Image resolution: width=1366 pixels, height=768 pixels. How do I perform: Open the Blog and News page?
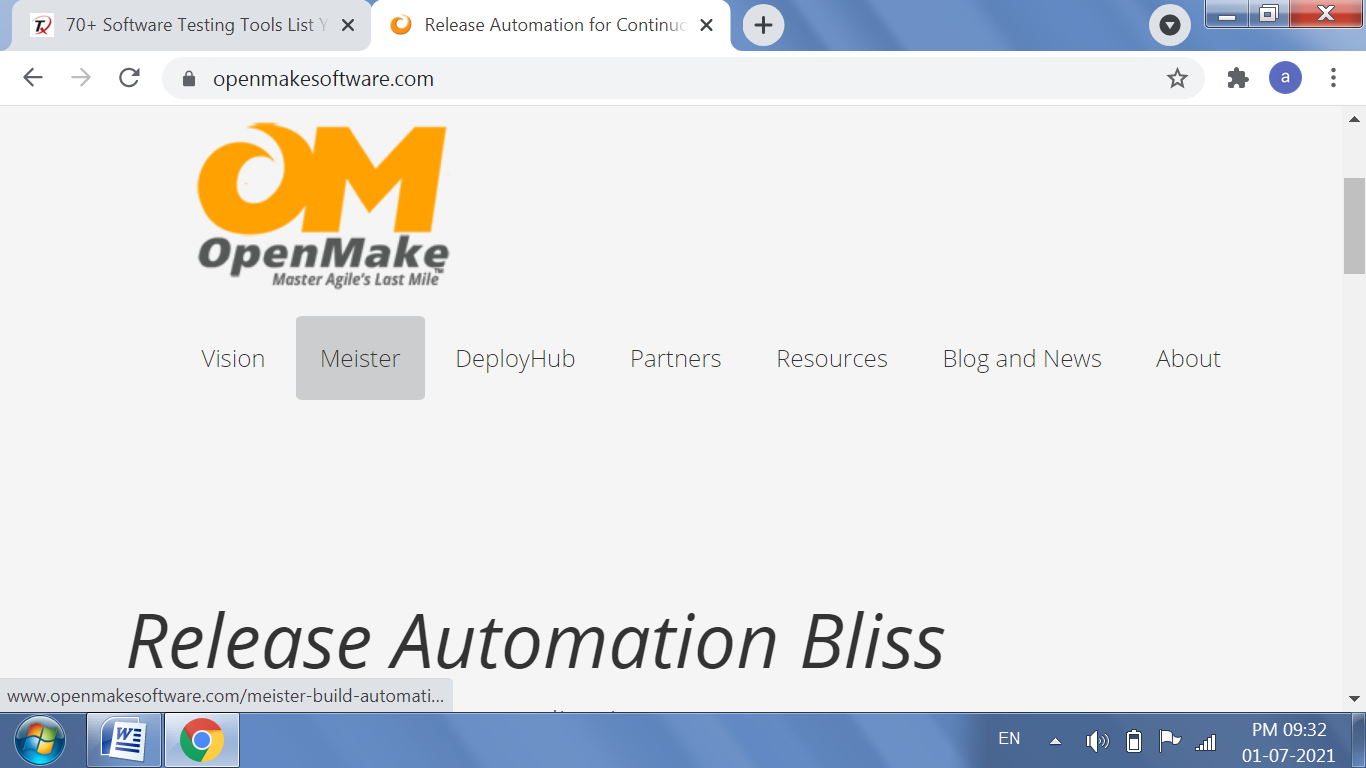[x=1022, y=358]
